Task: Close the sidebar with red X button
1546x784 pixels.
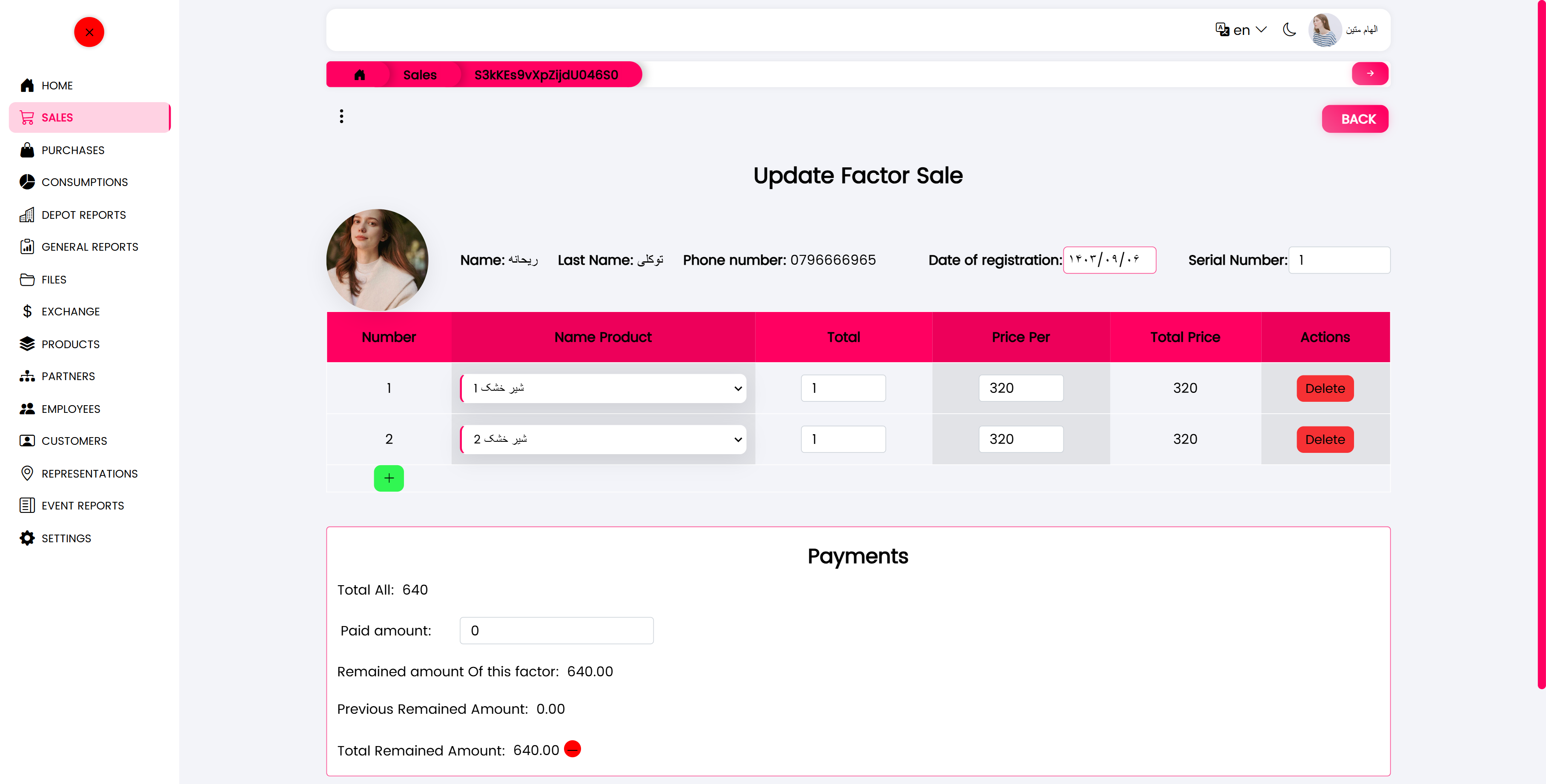Action: 89,32
